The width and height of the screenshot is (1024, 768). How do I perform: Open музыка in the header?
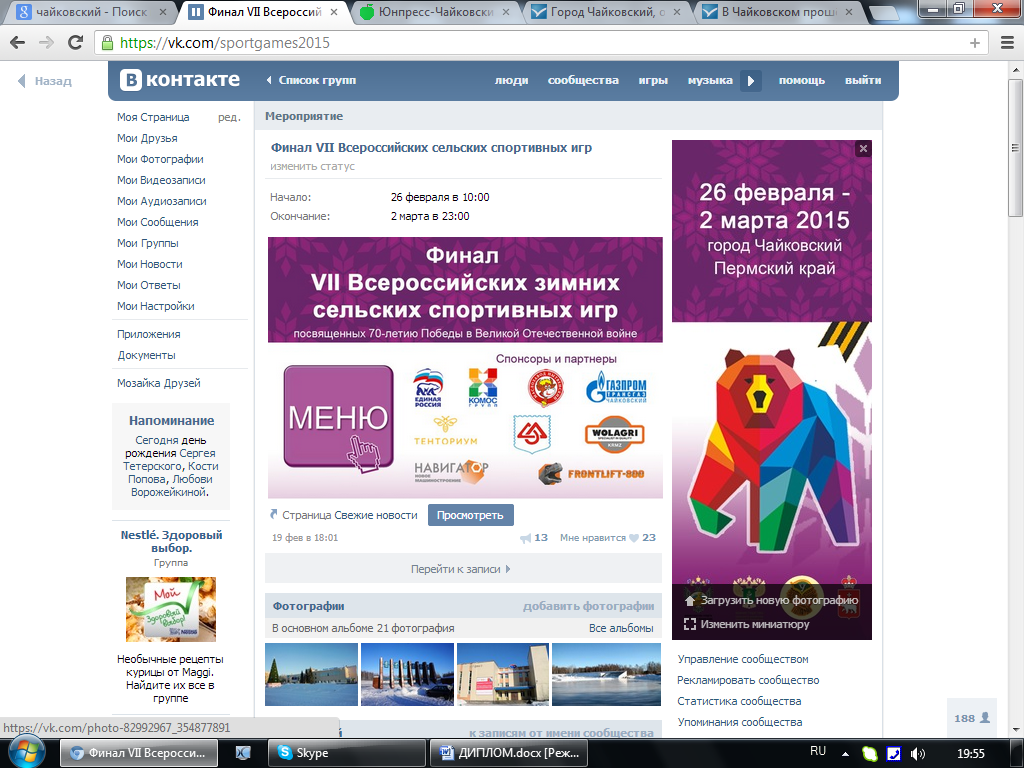coord(710,80)
